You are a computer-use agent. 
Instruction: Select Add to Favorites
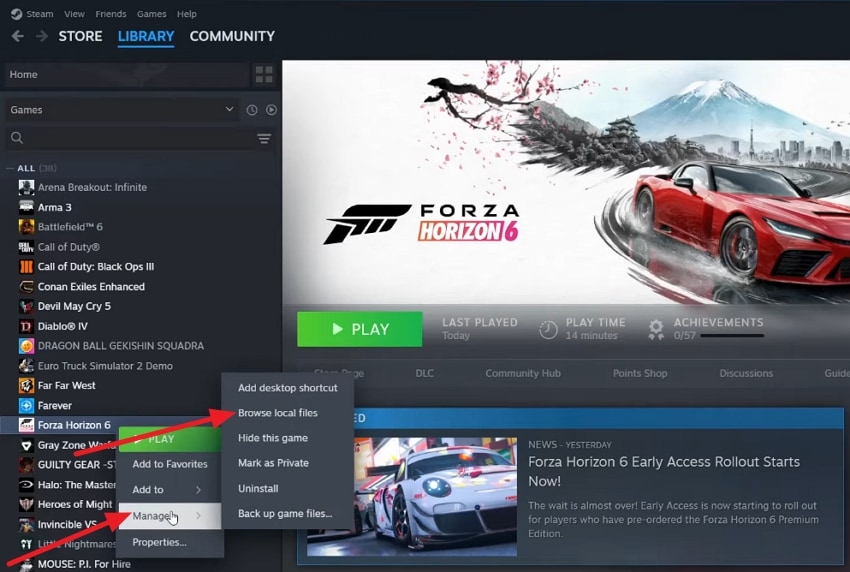point(170,464)
